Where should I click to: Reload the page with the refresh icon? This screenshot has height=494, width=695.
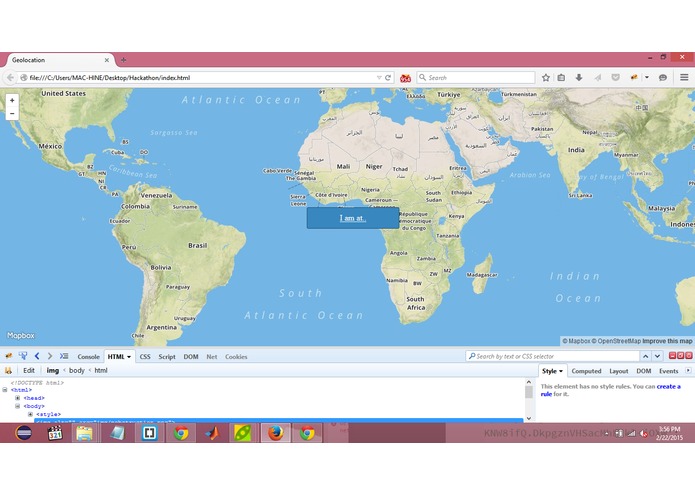click(388, 78)
